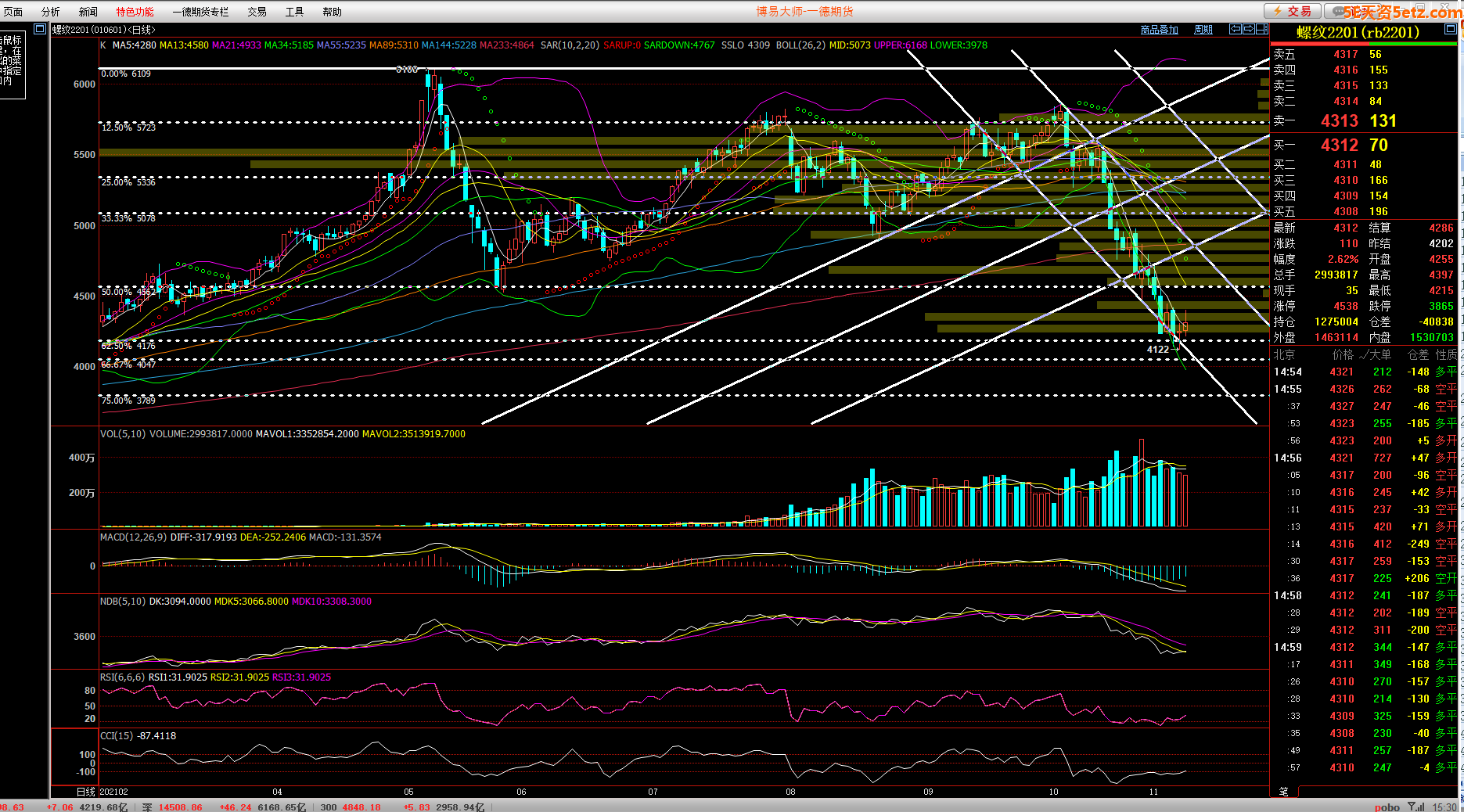This screenshot has width=1464, height=812.
Task: Click the MACD(12,26,9) indicator label
Action: coord(133,537)
